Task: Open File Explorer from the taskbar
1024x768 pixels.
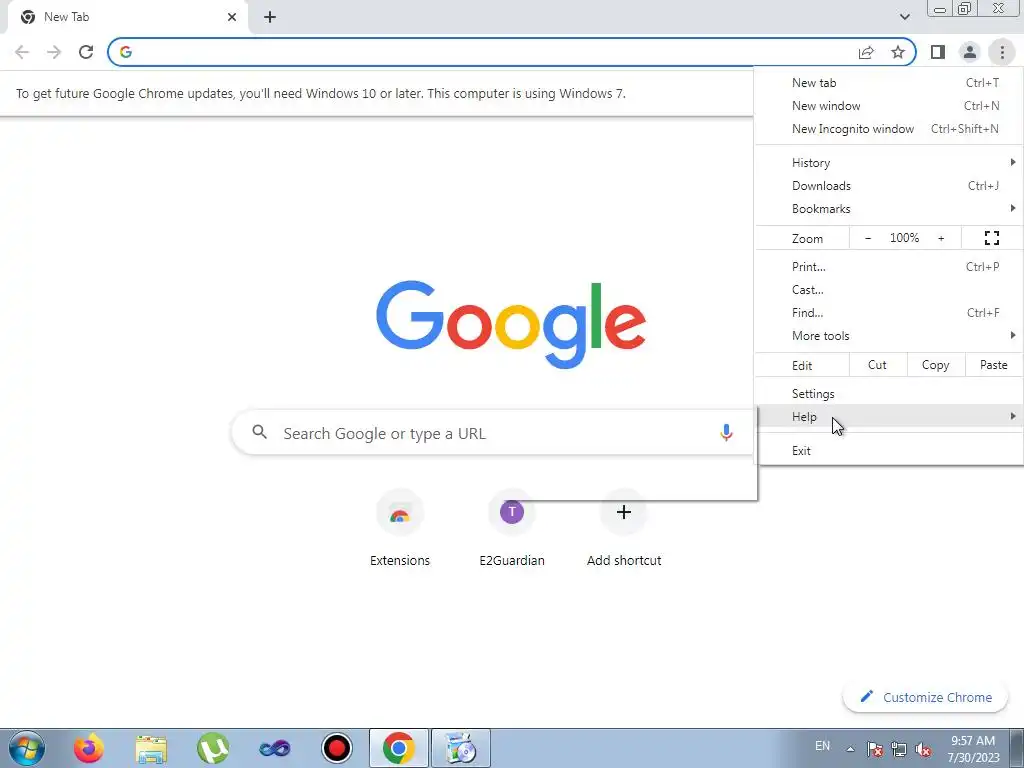Action: point(151,748)
